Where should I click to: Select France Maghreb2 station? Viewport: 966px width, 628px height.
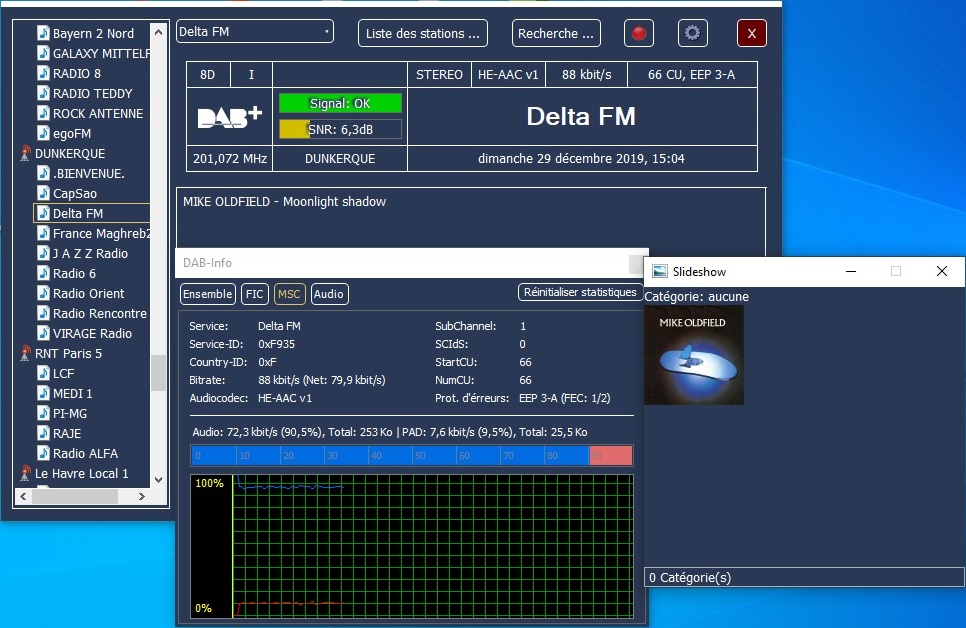point(101,234)
